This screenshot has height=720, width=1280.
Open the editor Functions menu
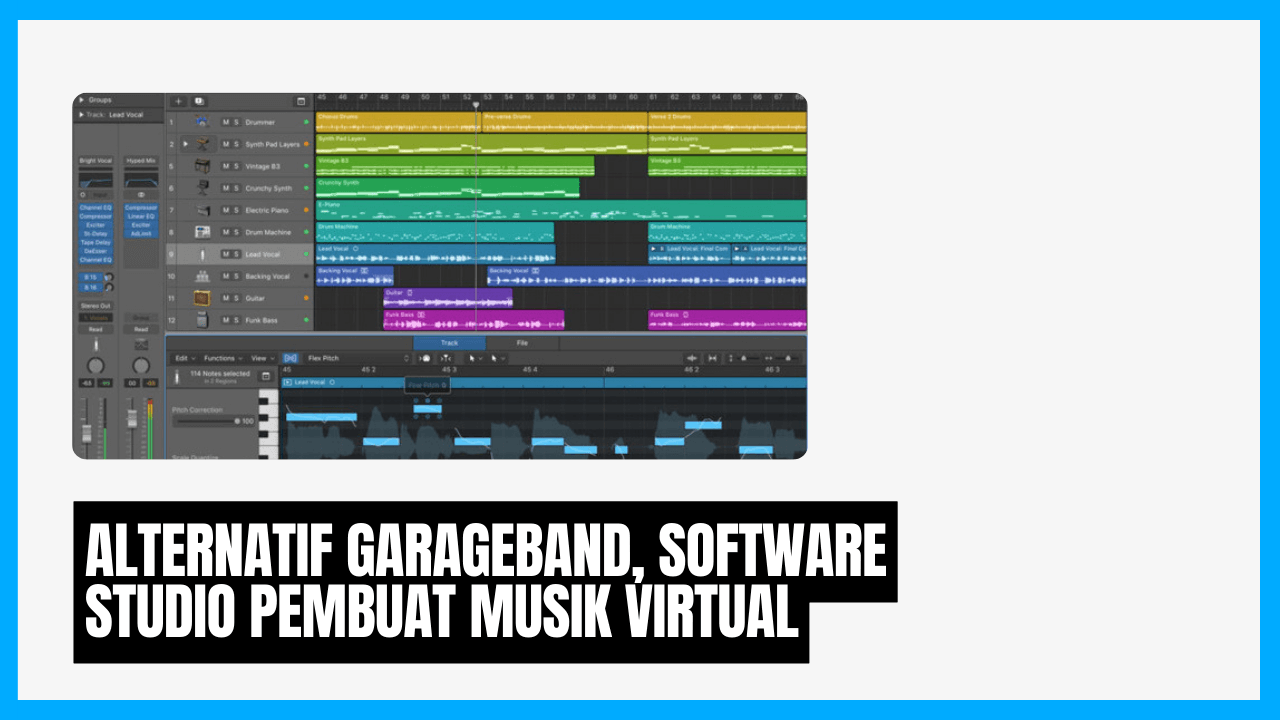tap(223, 358)
